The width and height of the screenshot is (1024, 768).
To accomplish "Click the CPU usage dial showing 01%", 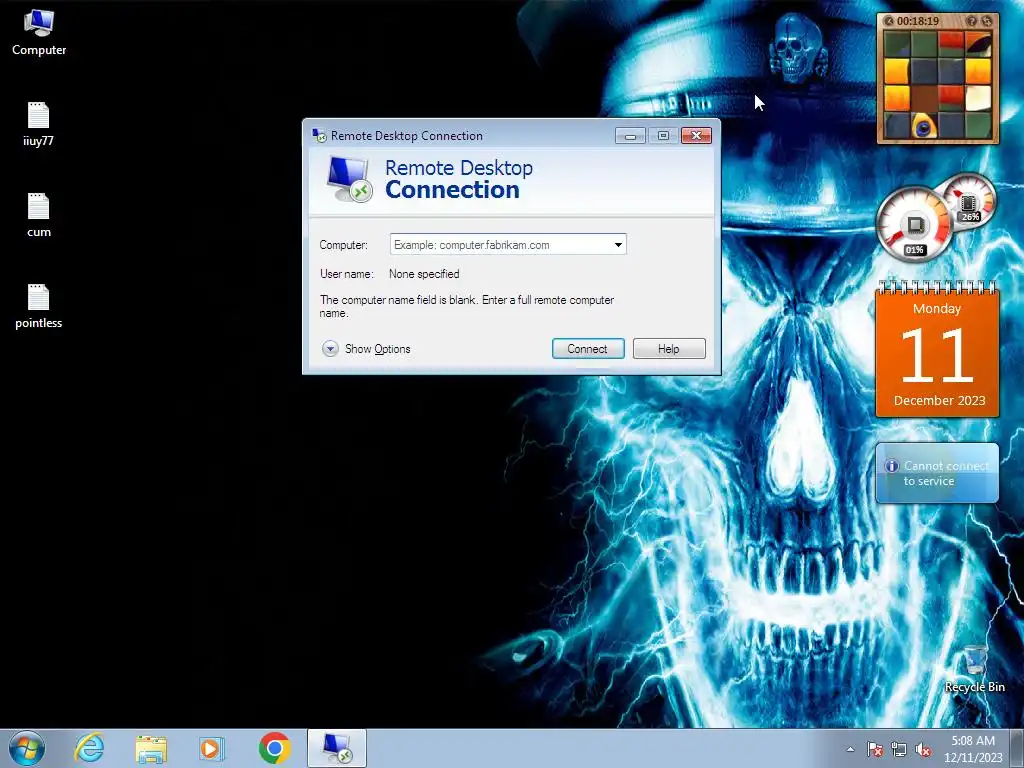I will (914, 225).
